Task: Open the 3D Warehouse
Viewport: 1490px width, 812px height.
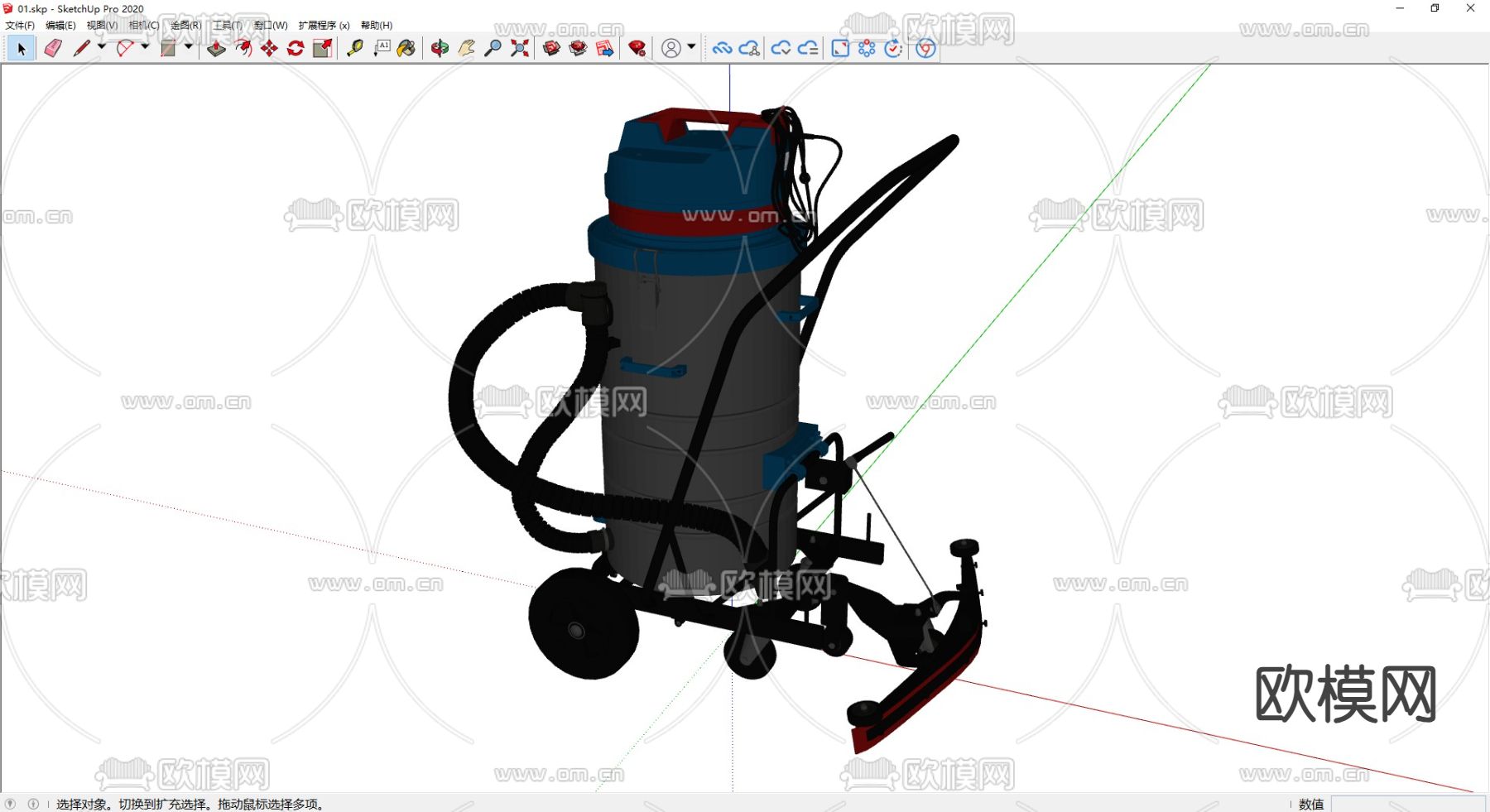Action: click(x=551, y=49)
